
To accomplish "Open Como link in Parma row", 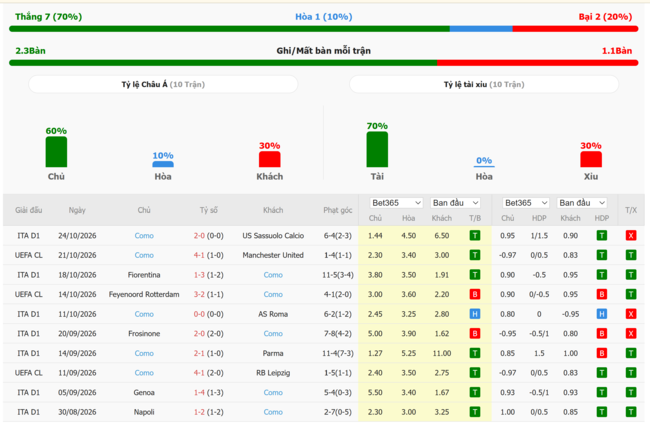I will click(144, 353).
